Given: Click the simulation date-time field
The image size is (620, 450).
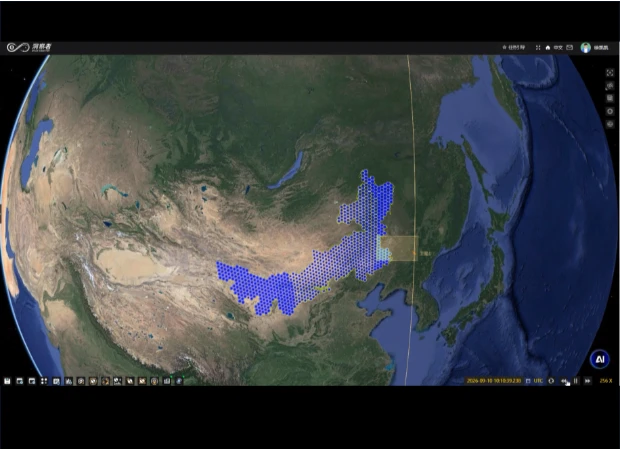Looking at the screenshot, I should coord(493,381).
